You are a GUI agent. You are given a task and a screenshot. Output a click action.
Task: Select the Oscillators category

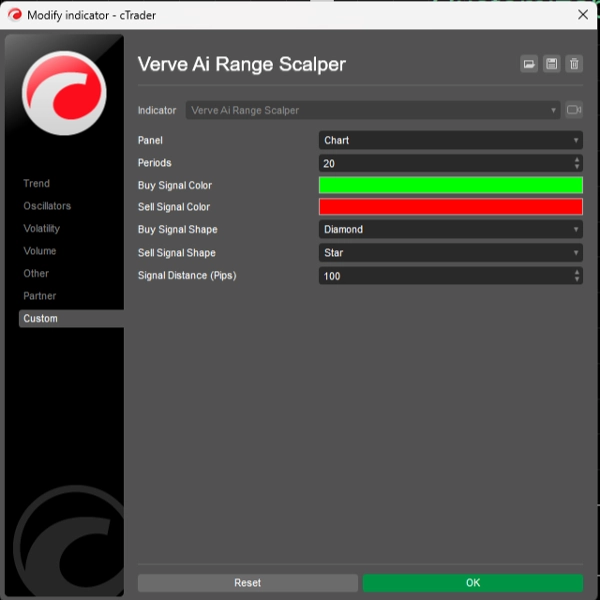(47, 206)
